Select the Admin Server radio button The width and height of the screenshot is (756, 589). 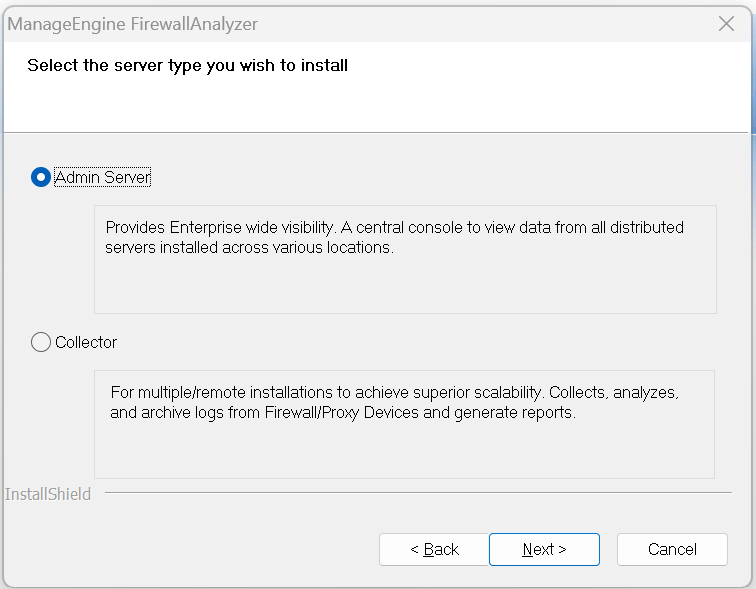coord(41,177)
